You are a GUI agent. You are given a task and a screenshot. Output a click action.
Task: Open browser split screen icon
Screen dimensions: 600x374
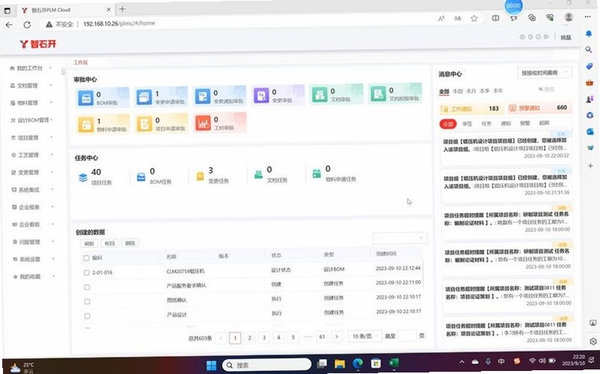[496, 18]
